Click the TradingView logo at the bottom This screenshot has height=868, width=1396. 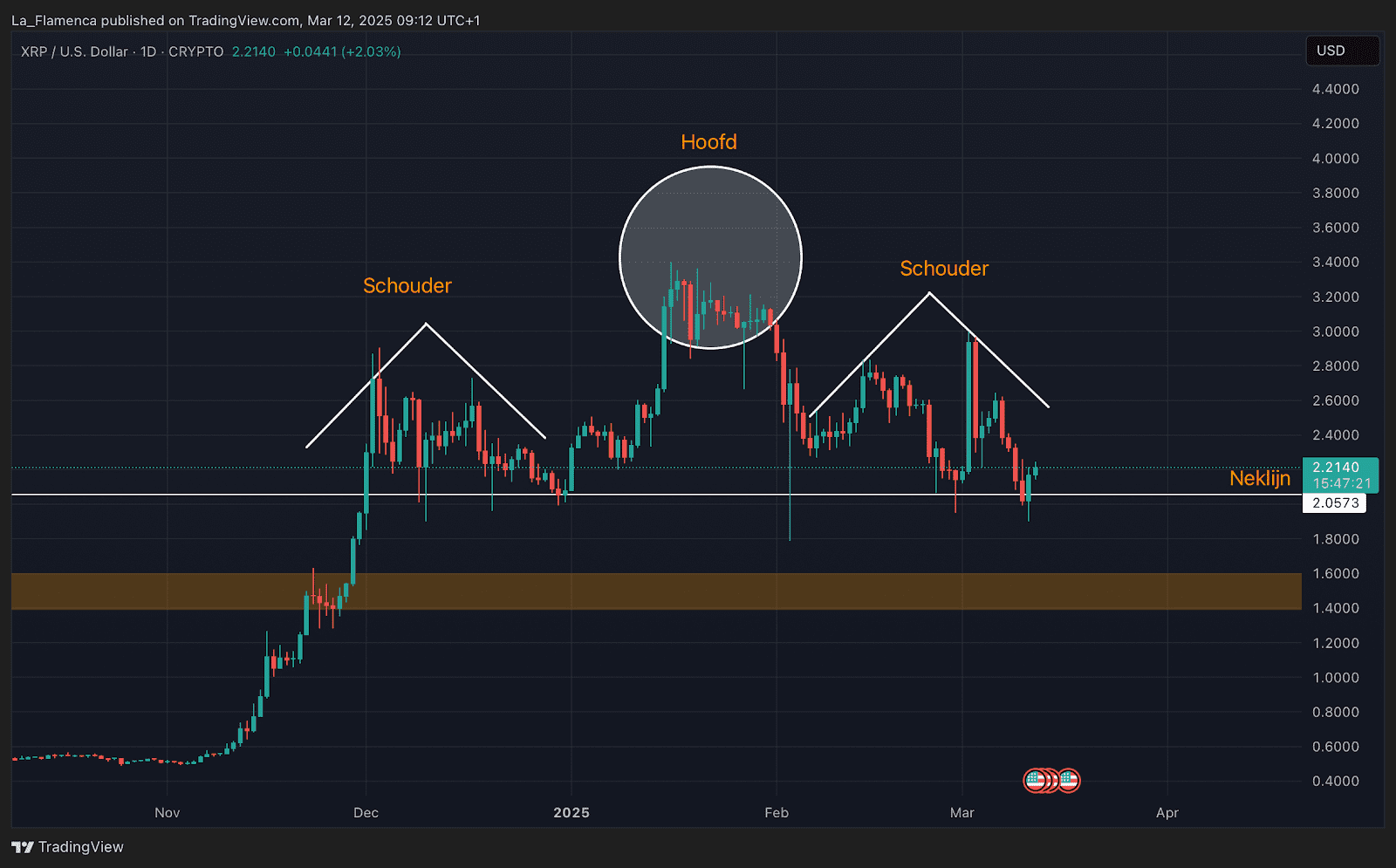coord(67,847)
